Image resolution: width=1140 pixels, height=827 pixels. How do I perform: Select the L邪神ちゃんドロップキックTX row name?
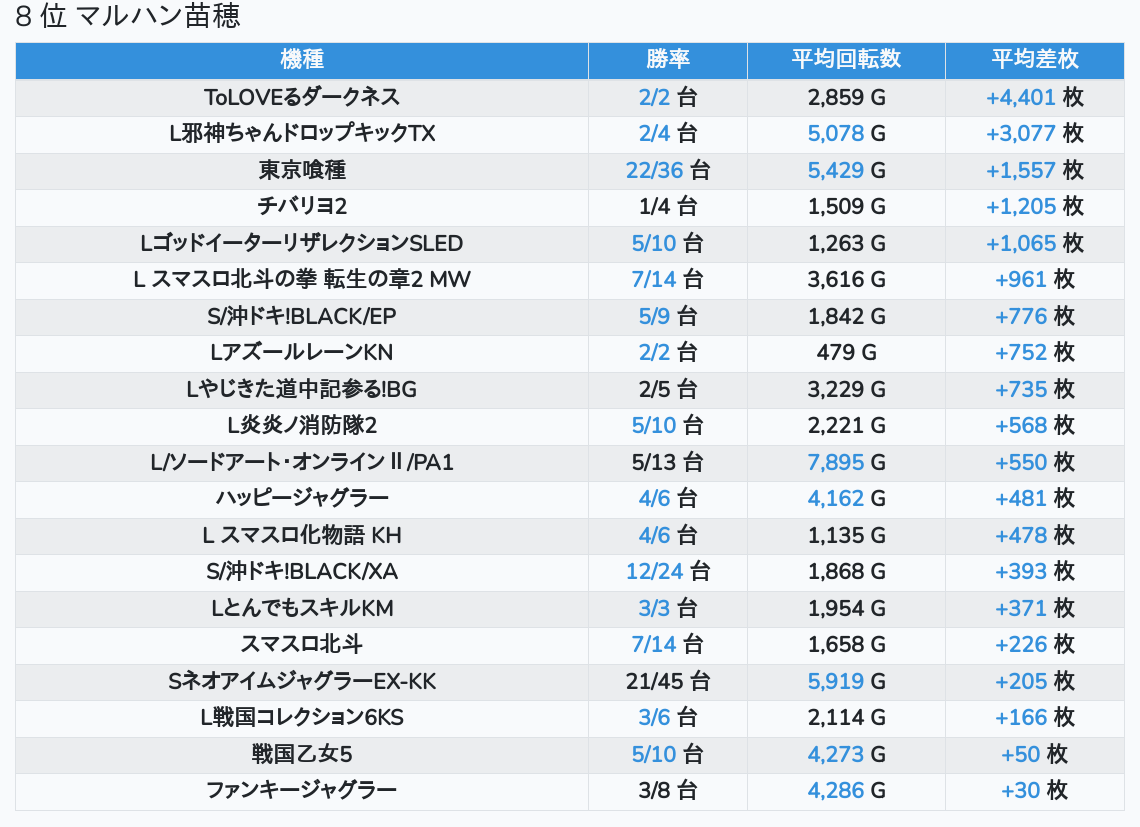(302, 134)
